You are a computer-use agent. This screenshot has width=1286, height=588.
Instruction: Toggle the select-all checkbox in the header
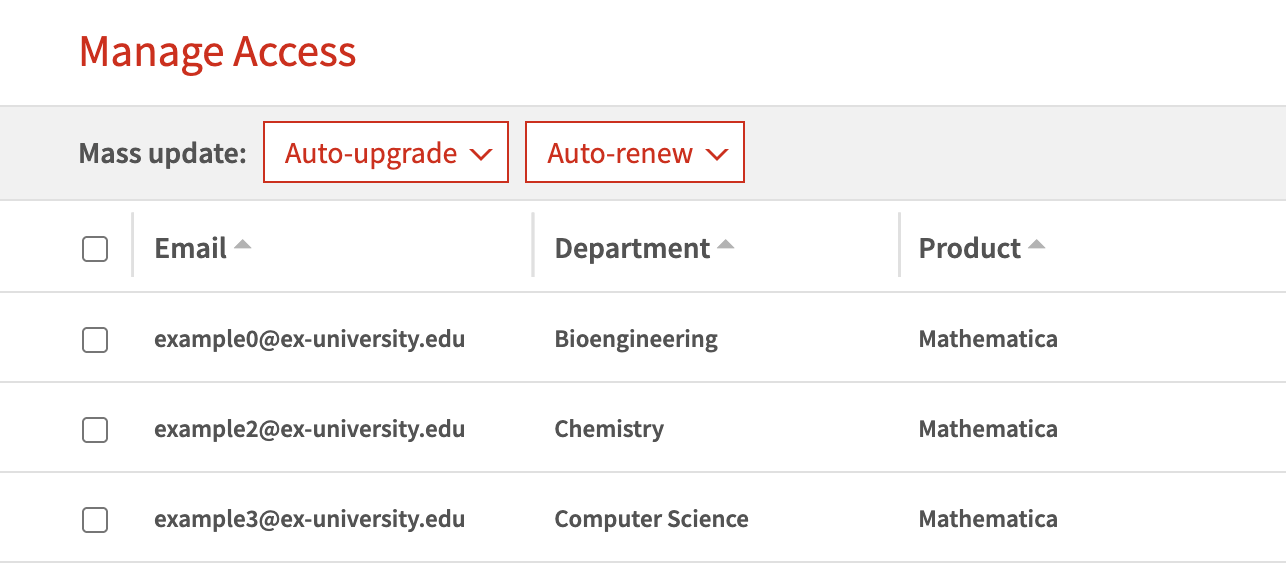[x=95, y=249]
